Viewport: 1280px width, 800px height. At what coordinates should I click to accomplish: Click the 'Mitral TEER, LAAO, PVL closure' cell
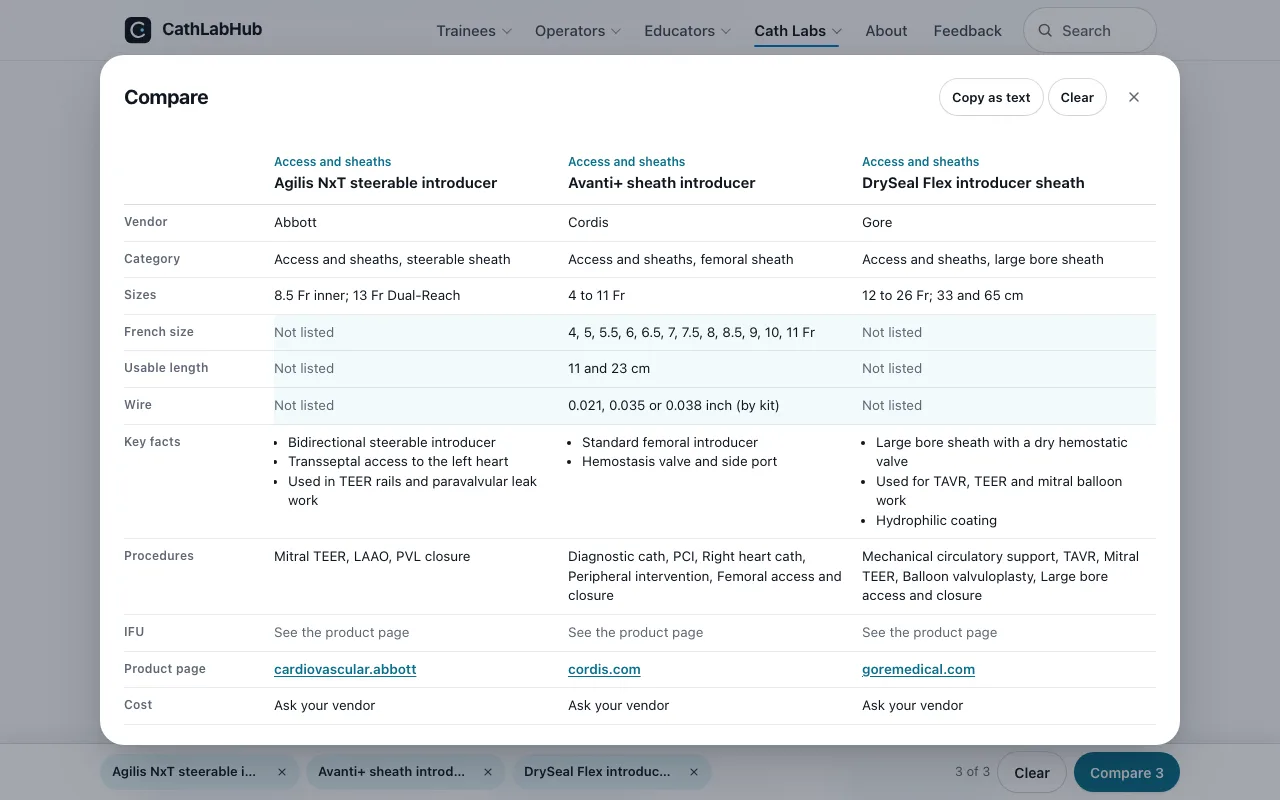tap(372, 556)
